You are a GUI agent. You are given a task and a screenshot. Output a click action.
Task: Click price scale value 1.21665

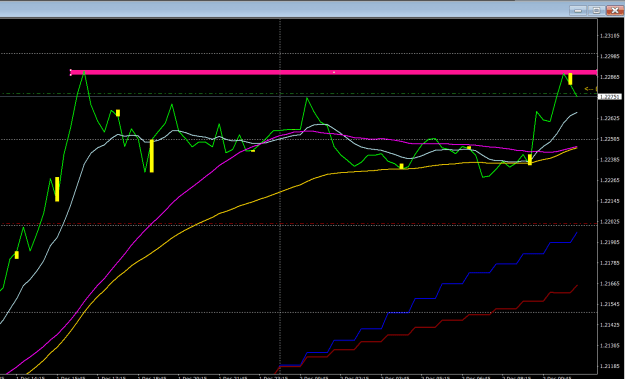pos(610,284)
